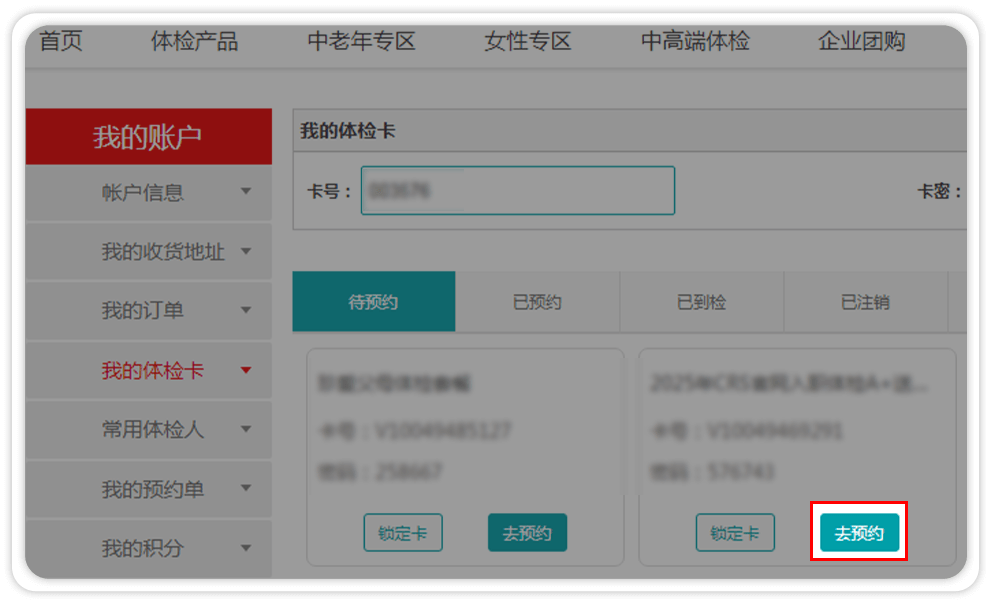Click 去预约 on the first card
The image size is (990, 605).
[x=527, y=533]
